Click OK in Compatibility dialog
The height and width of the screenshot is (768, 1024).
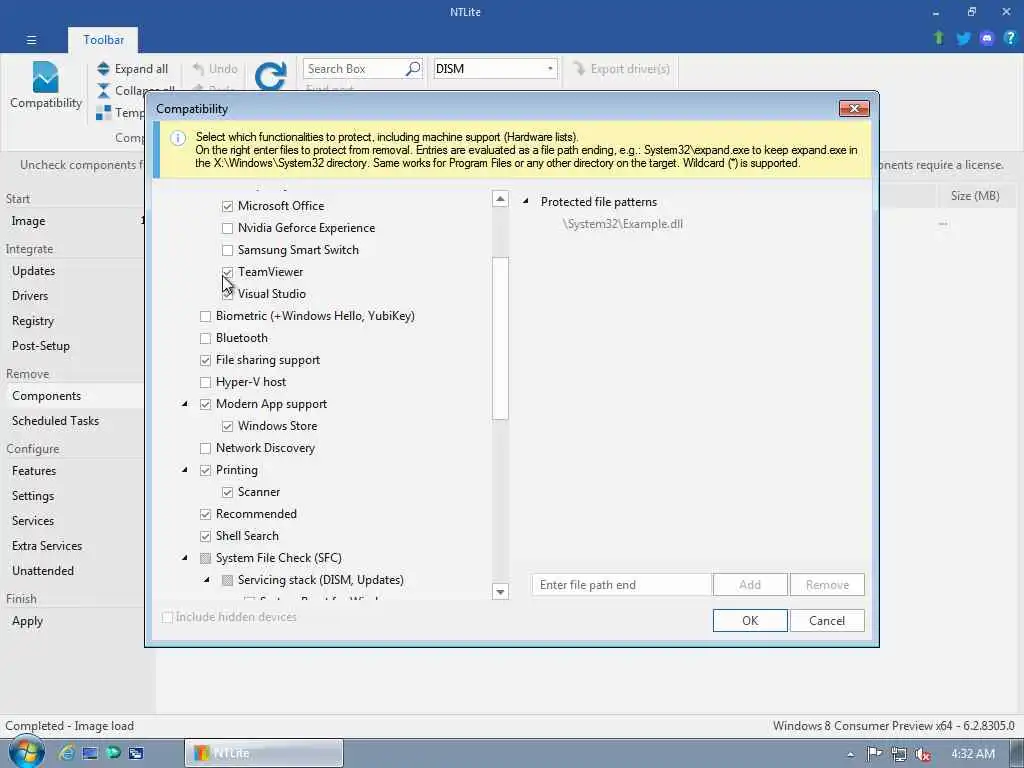tap(750, 620)
